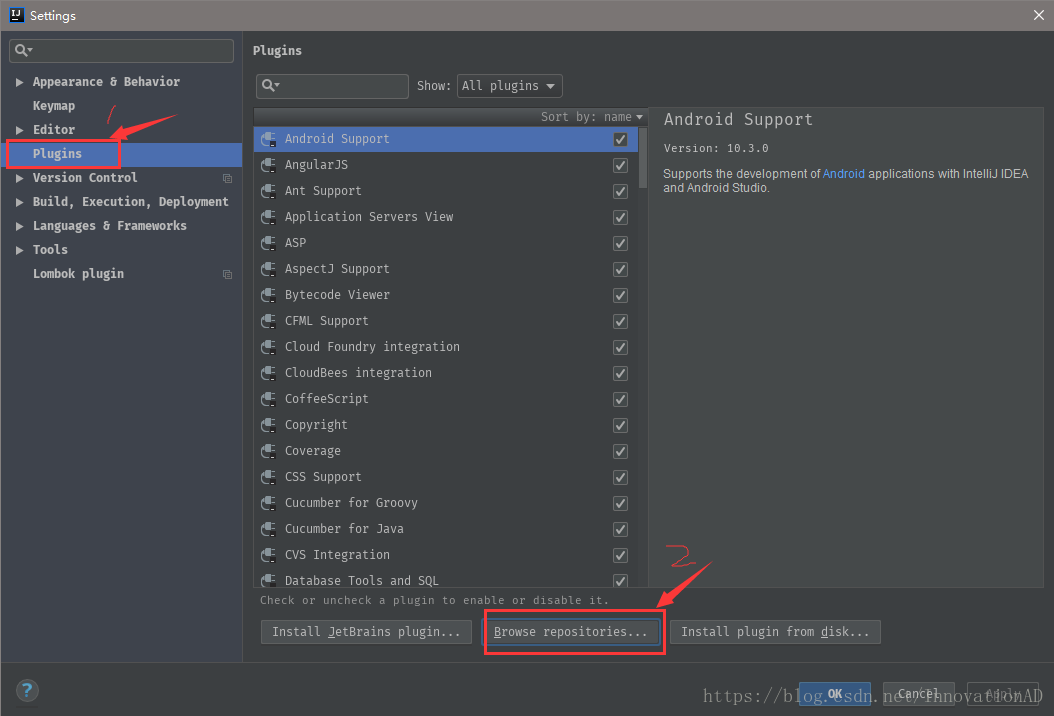
Task: Select the Coverage plugin row
Action: point(446,451)
